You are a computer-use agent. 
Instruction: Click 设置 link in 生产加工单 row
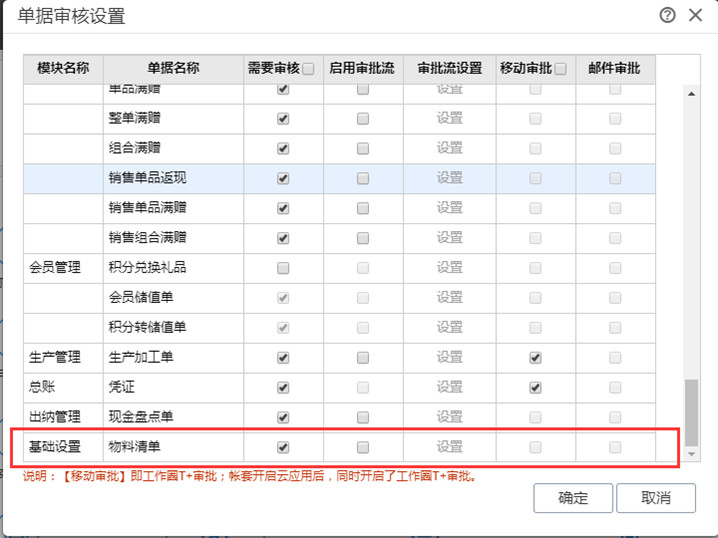(449, 358)
